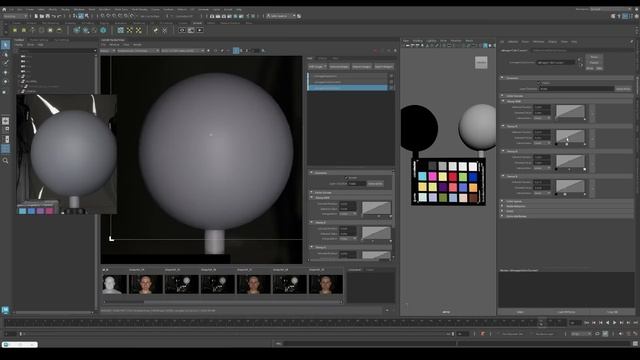Click the Open Scene folder icon
640x360 pixels.
(42, 16)
